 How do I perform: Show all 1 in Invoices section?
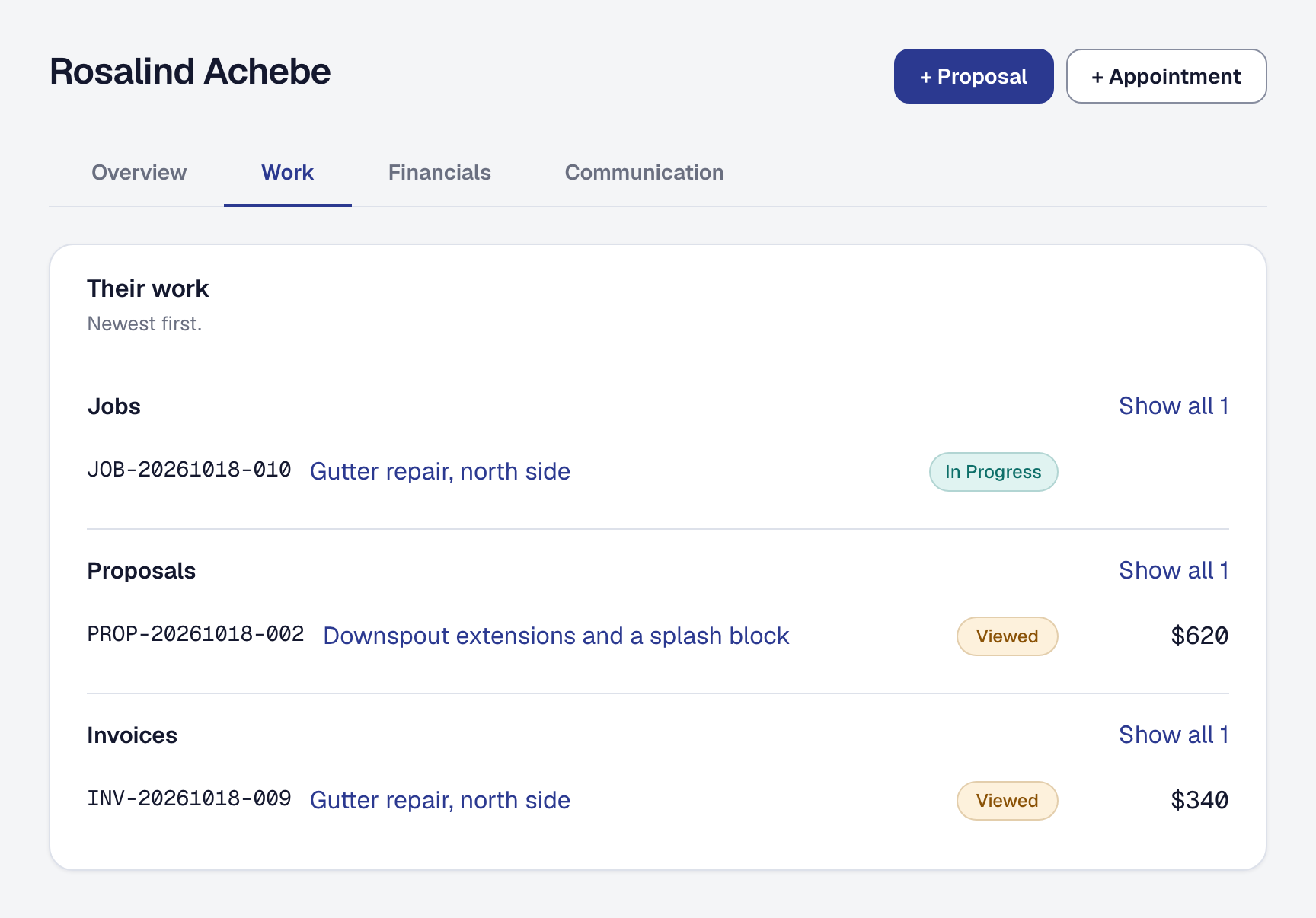[x=1174, y=735]
